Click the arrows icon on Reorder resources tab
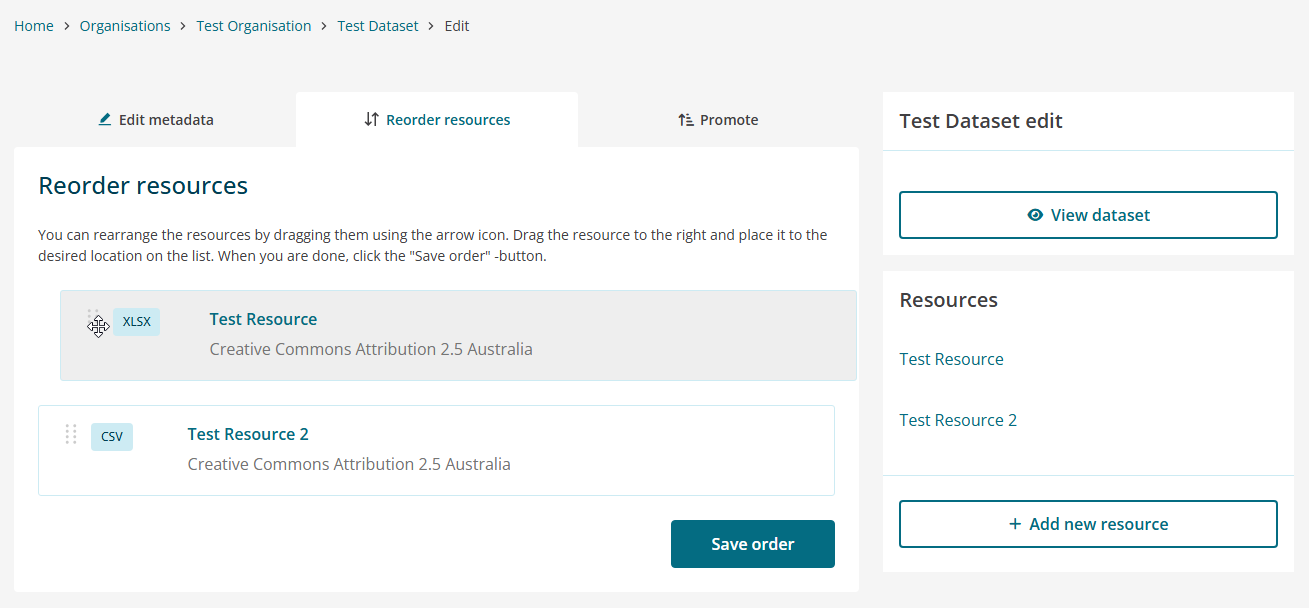 tap(371, 119)
